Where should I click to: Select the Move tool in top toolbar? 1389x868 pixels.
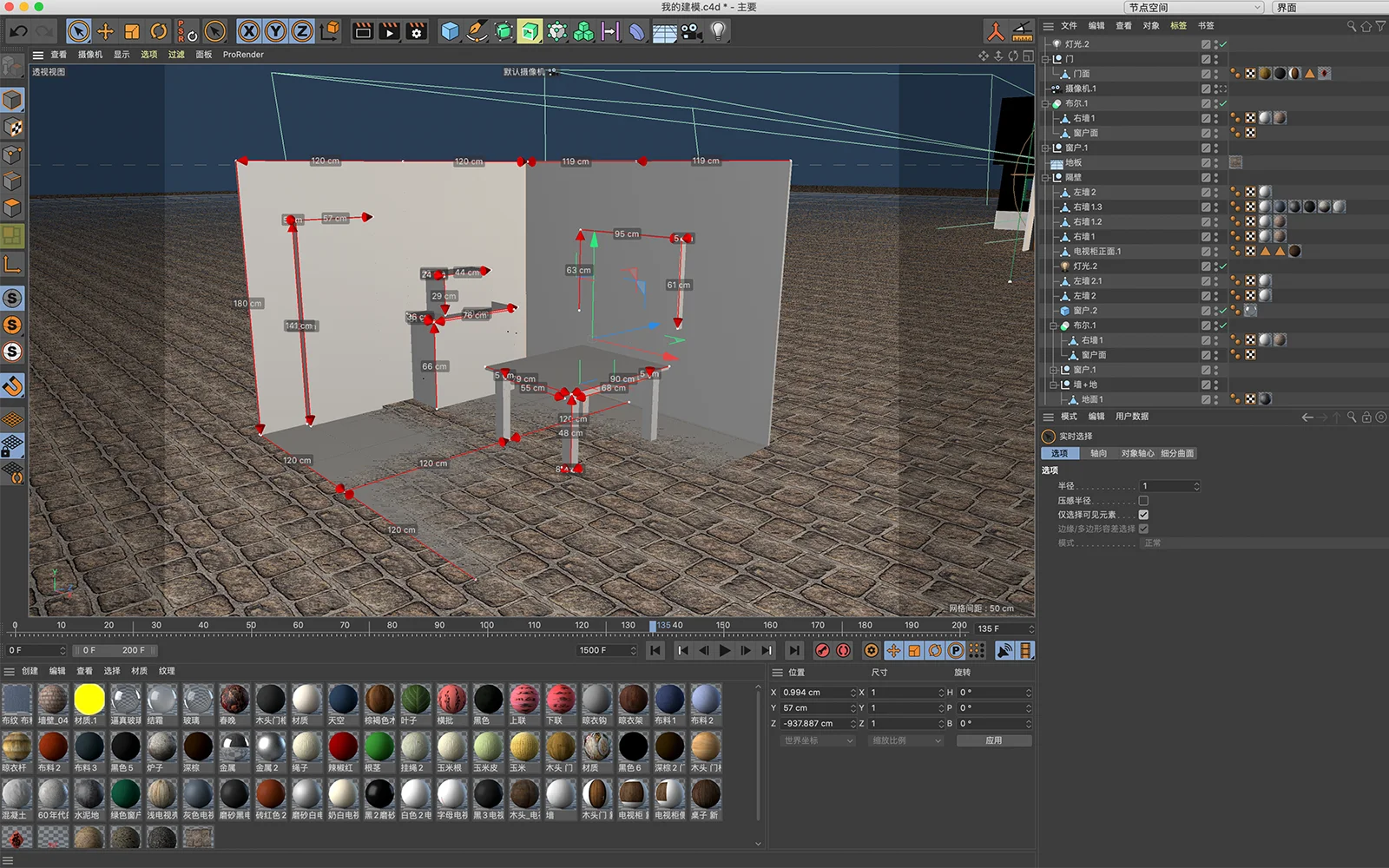[x=105, y=32]
